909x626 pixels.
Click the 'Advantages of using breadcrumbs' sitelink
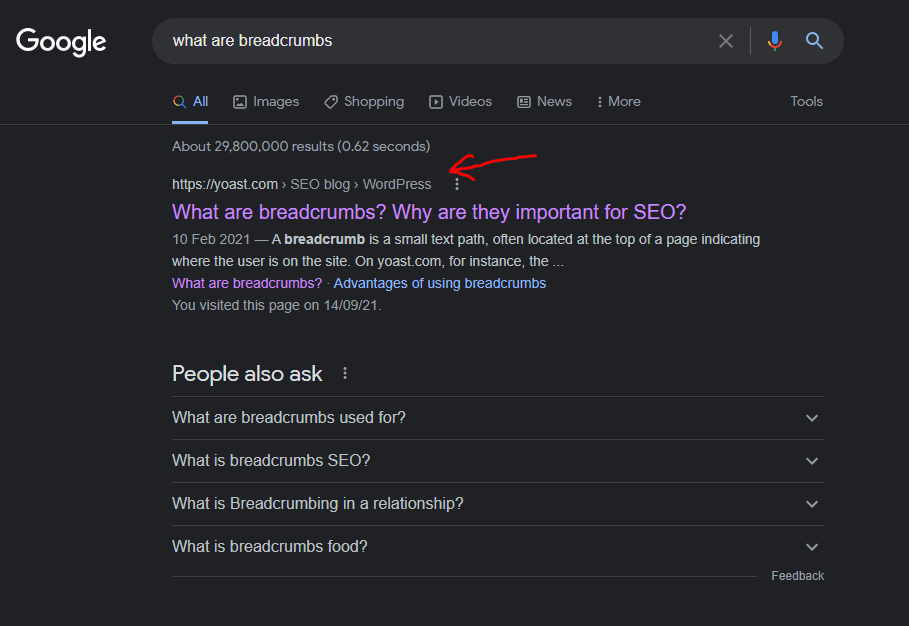(x=439, y=283)
